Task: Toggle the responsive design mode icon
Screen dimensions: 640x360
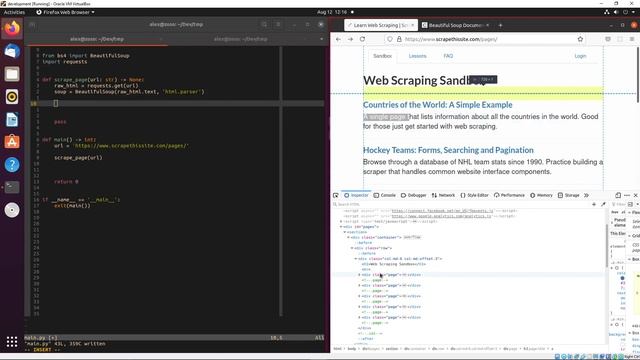Action: coord(618,196)
